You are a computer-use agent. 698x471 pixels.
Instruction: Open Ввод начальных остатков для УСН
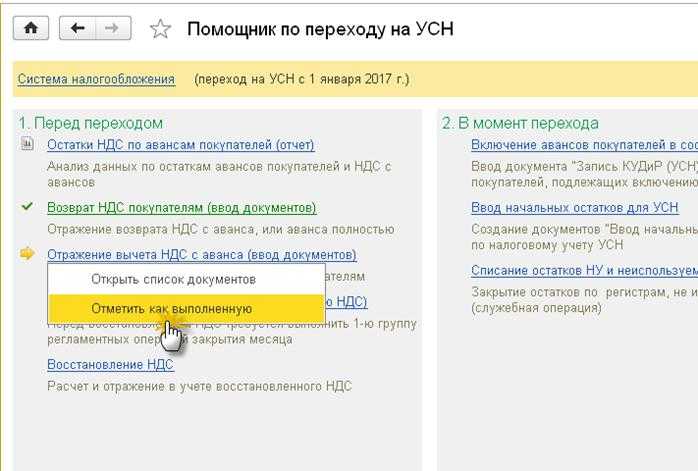click(575, 207)
